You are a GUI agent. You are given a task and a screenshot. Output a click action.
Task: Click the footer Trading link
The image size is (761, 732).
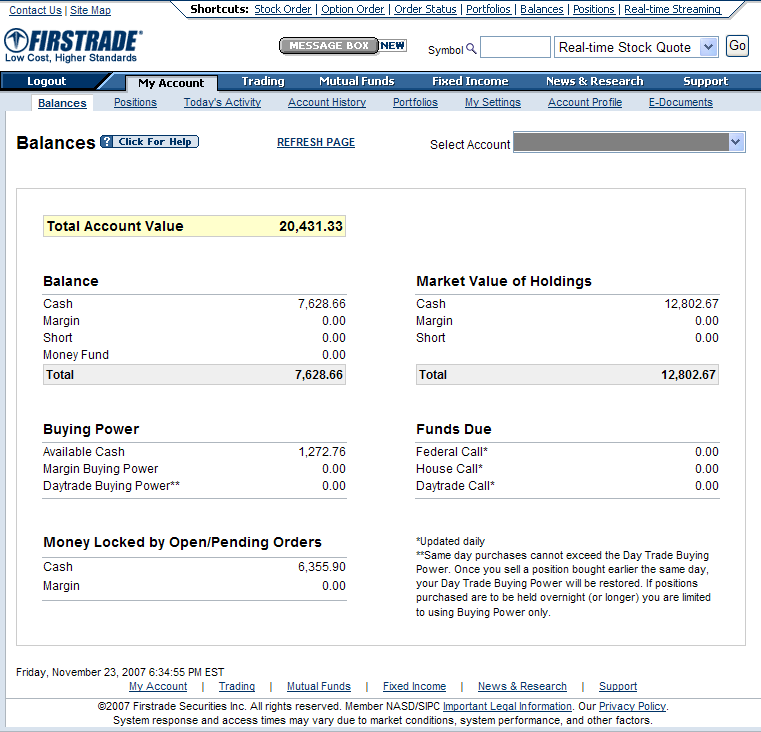pos(237,686)
